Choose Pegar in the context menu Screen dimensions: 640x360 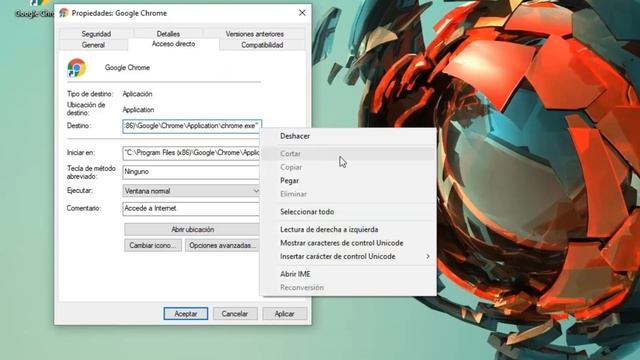pyautogui.click(x=348, y=180)
